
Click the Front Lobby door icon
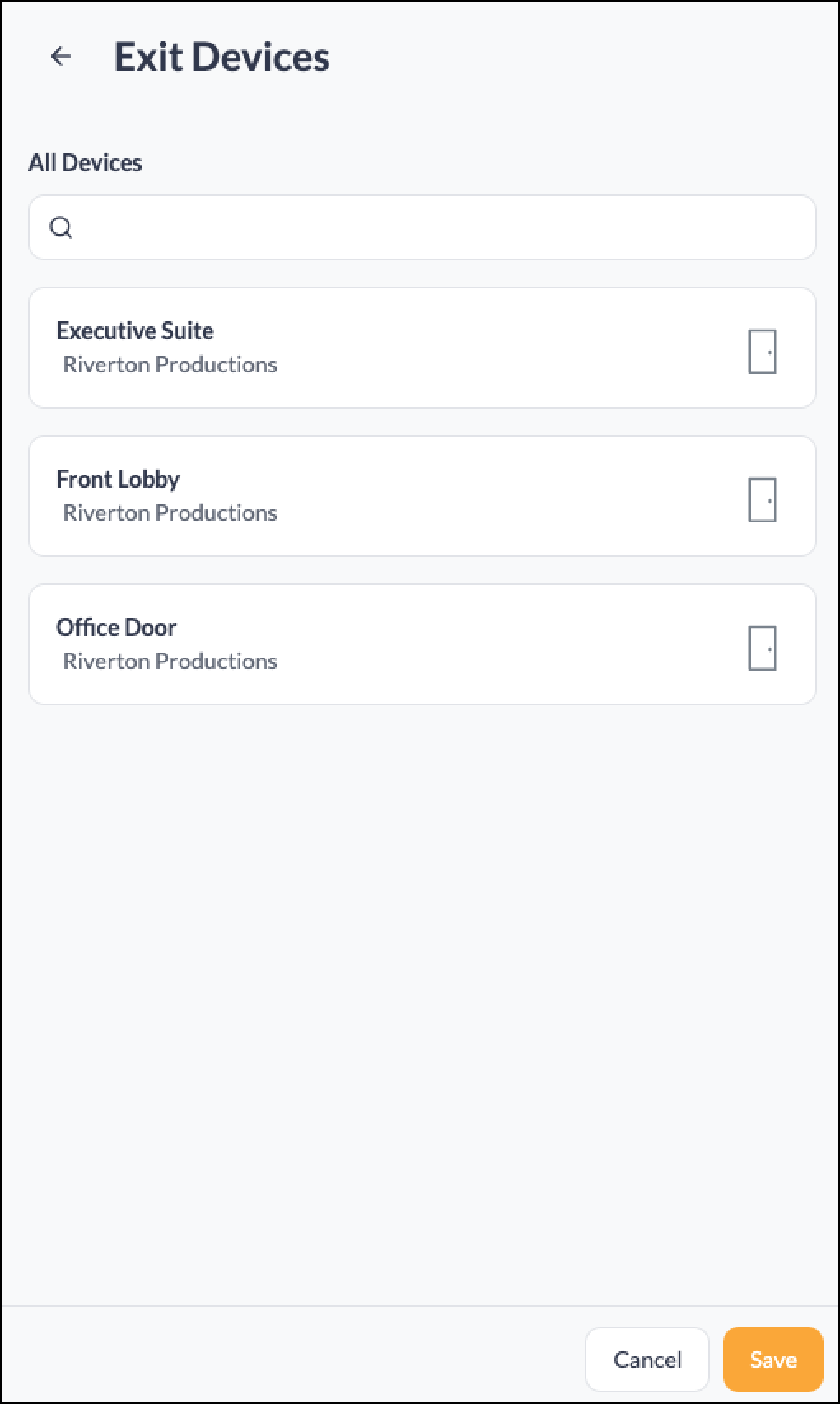point(763,500)
